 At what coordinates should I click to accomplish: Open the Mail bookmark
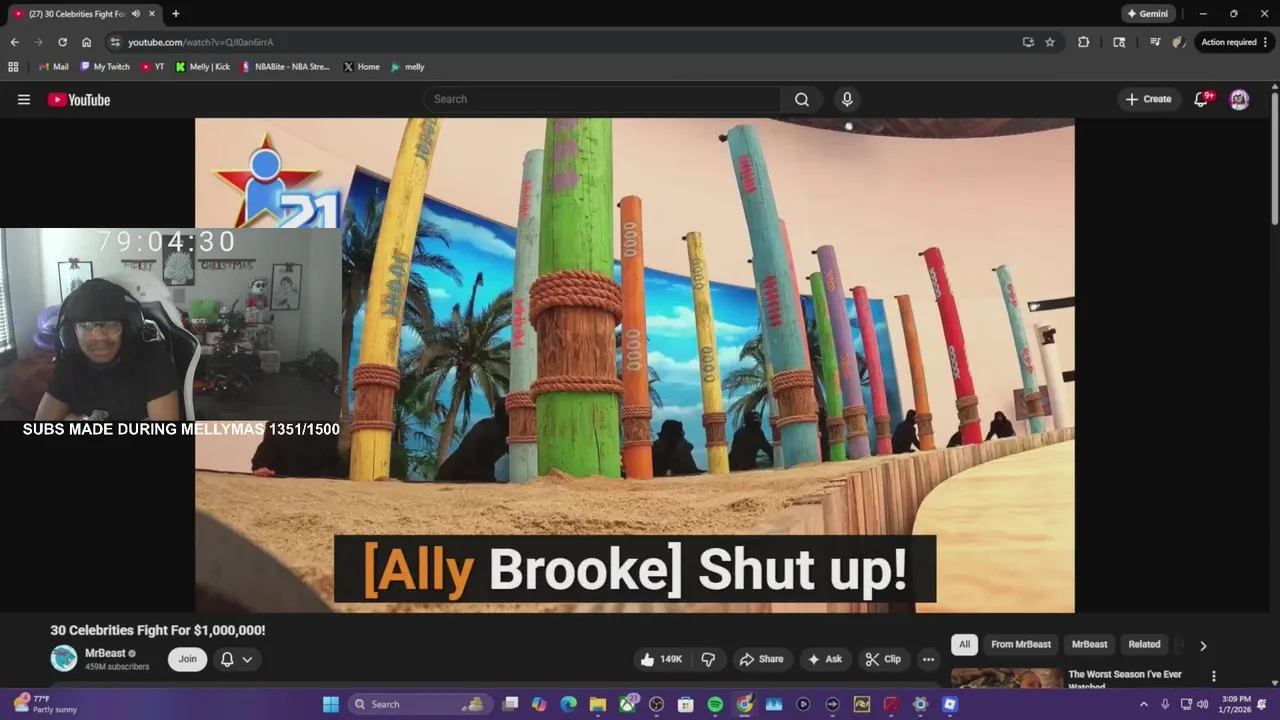click(53, 67)
